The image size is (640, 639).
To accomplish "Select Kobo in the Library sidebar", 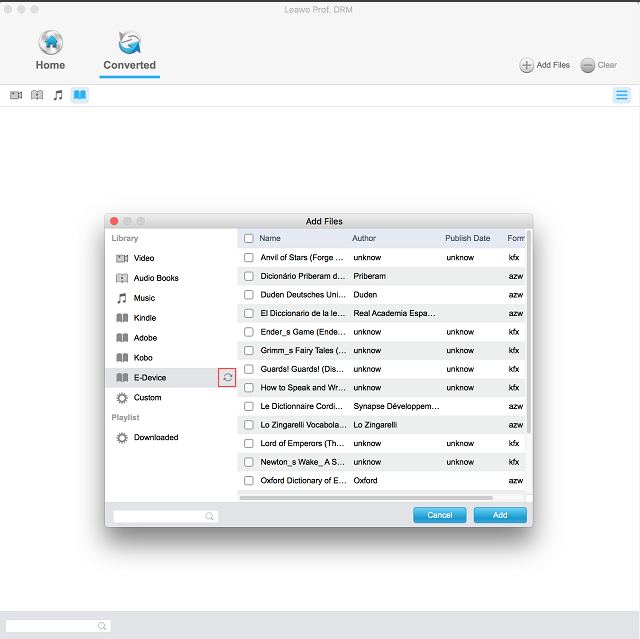I will pos(171,357).
